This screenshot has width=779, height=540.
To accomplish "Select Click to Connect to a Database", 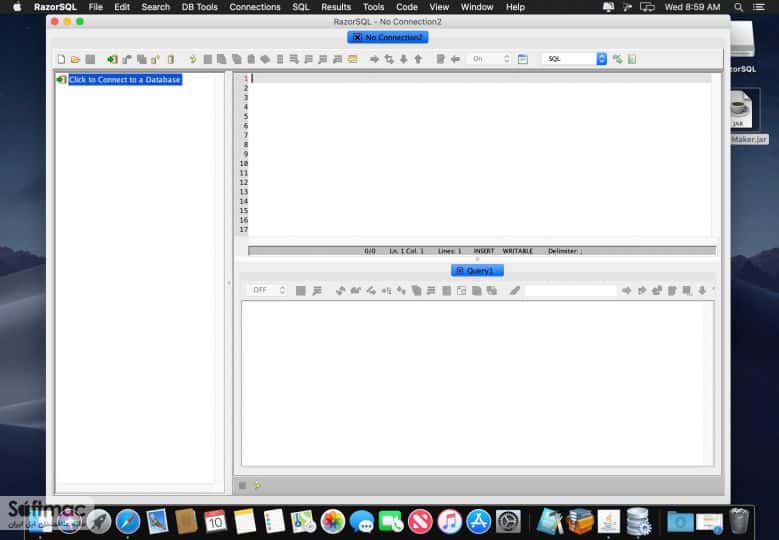I will pos(125,79).
